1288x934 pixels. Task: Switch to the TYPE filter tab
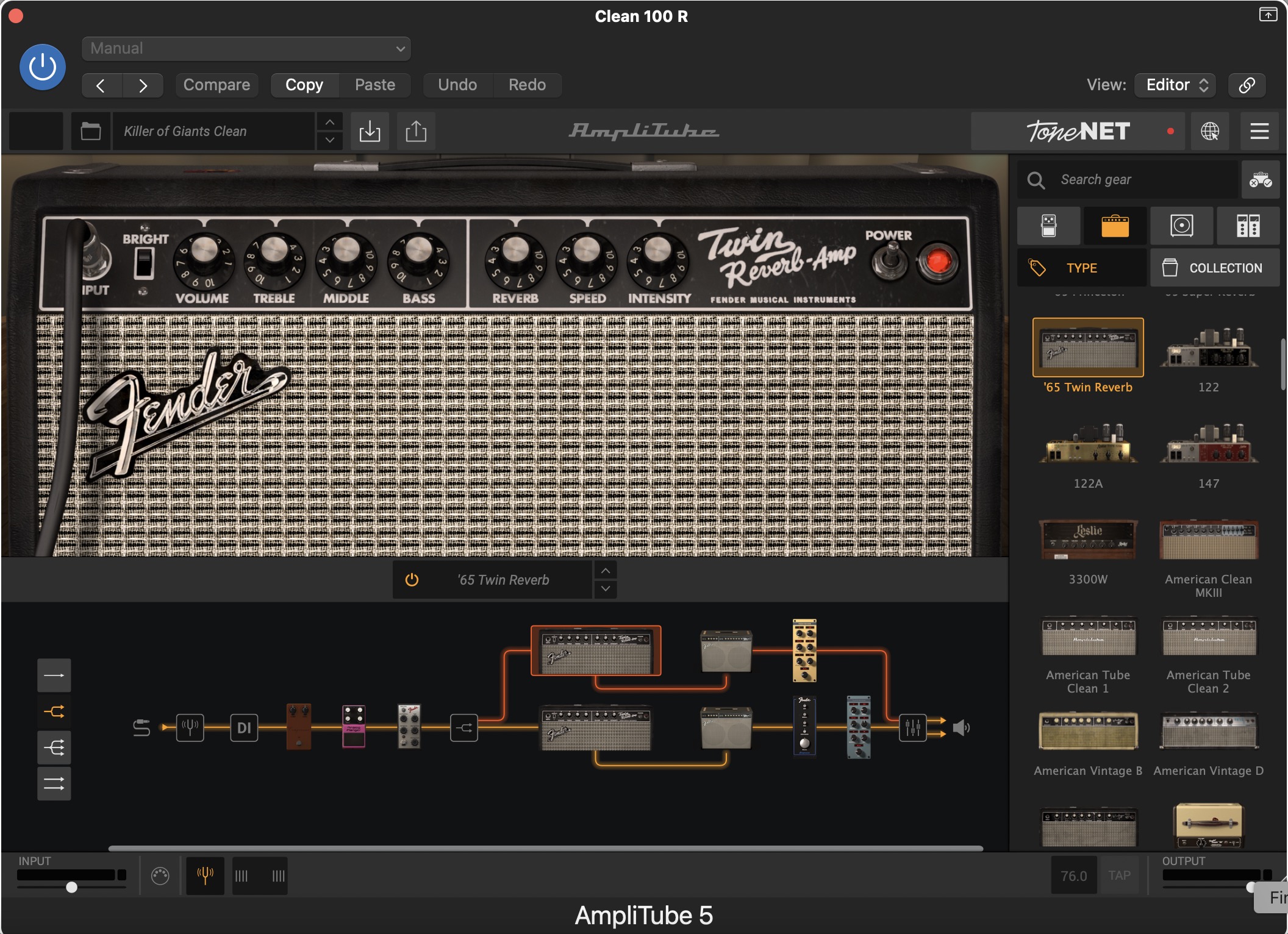pyautogui.click(x=1082, y=268)
